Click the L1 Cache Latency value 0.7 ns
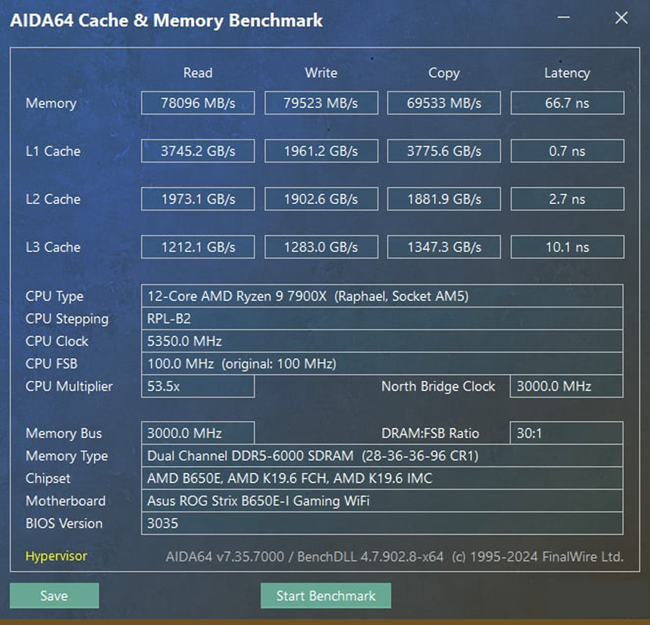 point(568,151)
